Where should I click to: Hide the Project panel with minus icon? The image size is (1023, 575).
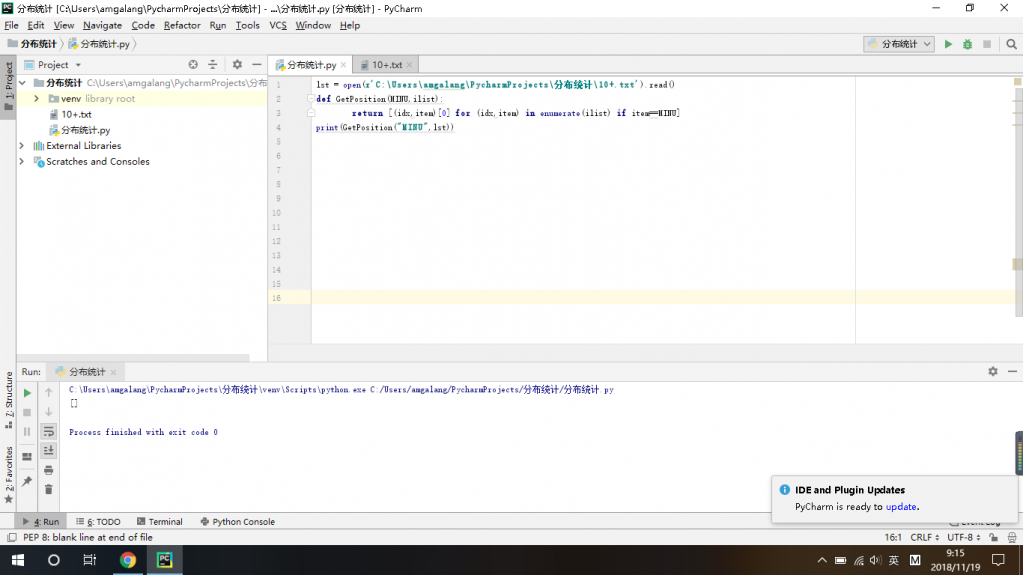pos(256,65)
